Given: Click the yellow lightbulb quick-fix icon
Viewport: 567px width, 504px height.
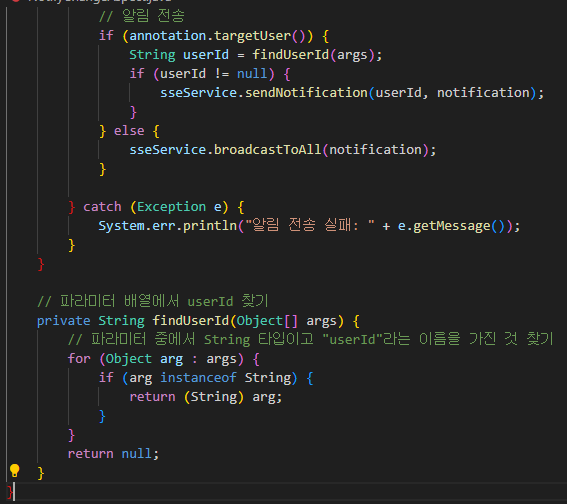Looking at the screenshot, I should coord(14,471).
